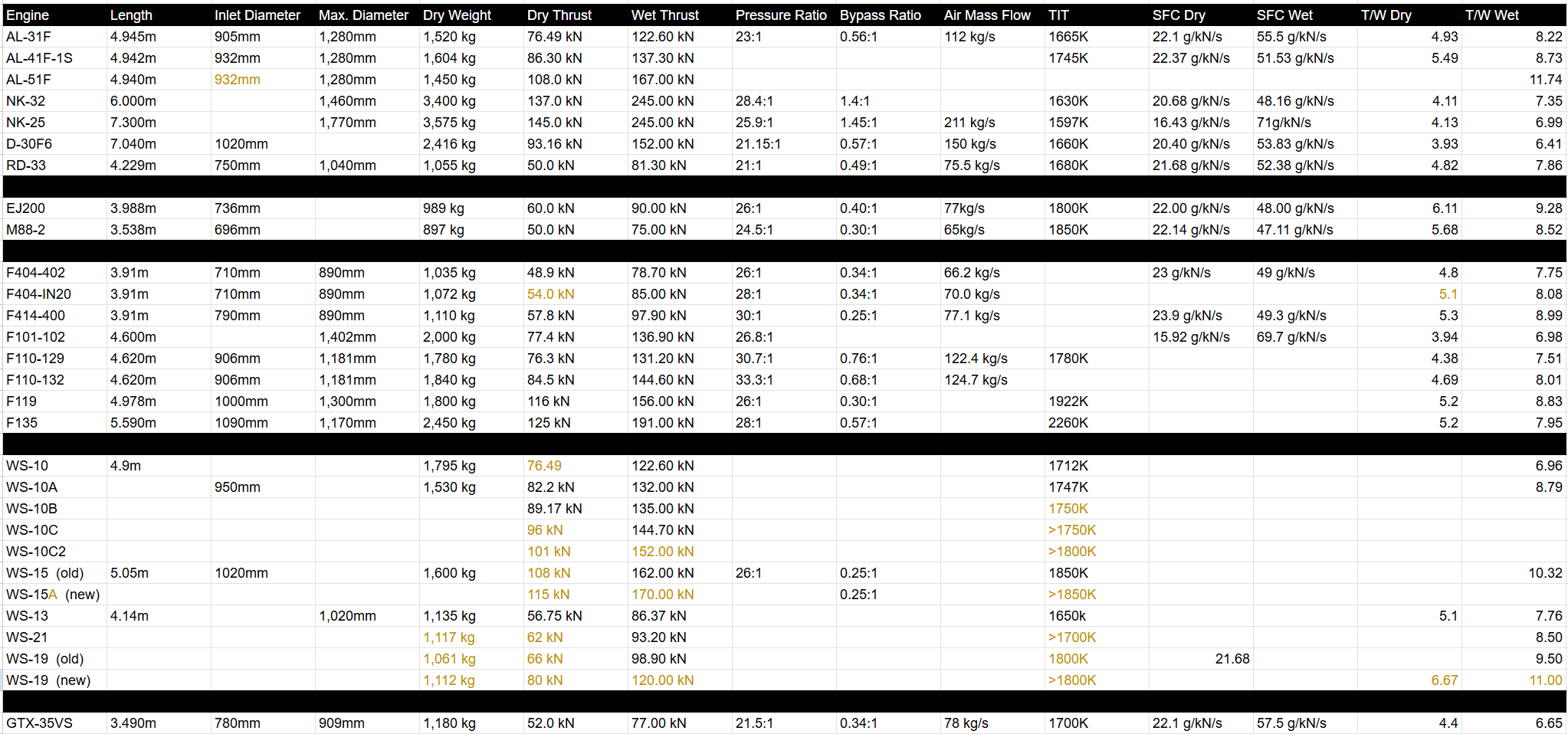Click the Air Mass Flow header cell

point(986,15)
